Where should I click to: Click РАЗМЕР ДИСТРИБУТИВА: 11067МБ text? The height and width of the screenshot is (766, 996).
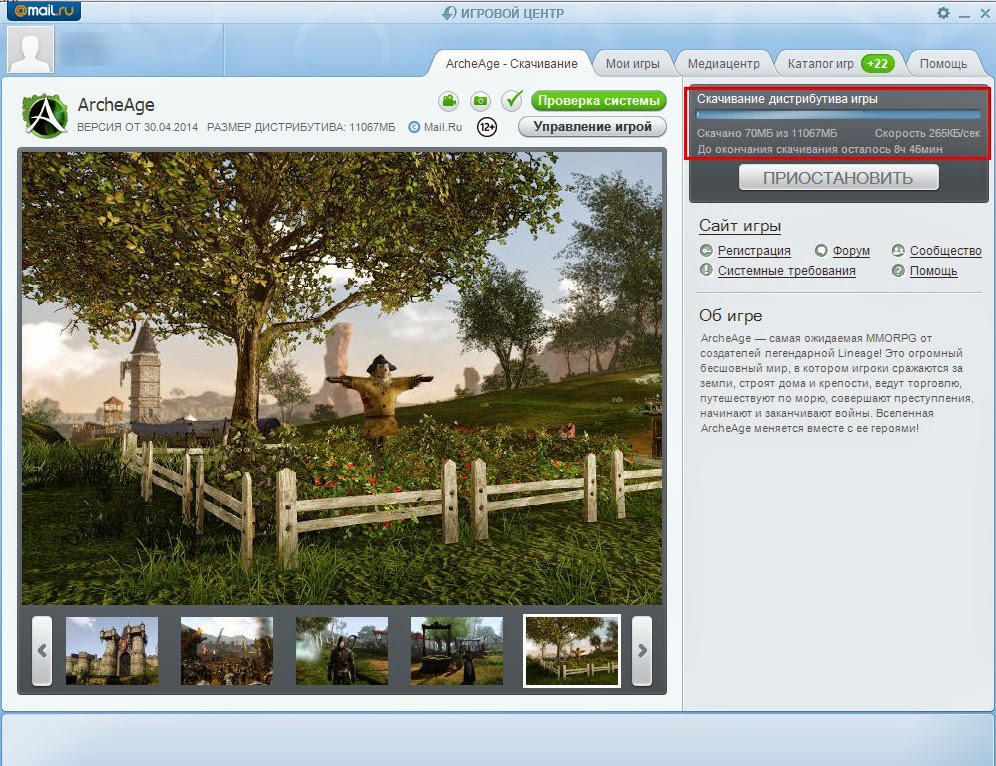301,127
